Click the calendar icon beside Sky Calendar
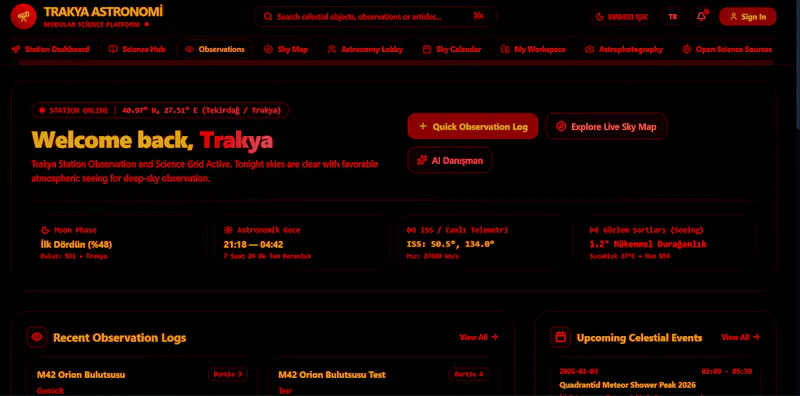The width and height of the screenshot is (800, 396). tap(427, 50)
